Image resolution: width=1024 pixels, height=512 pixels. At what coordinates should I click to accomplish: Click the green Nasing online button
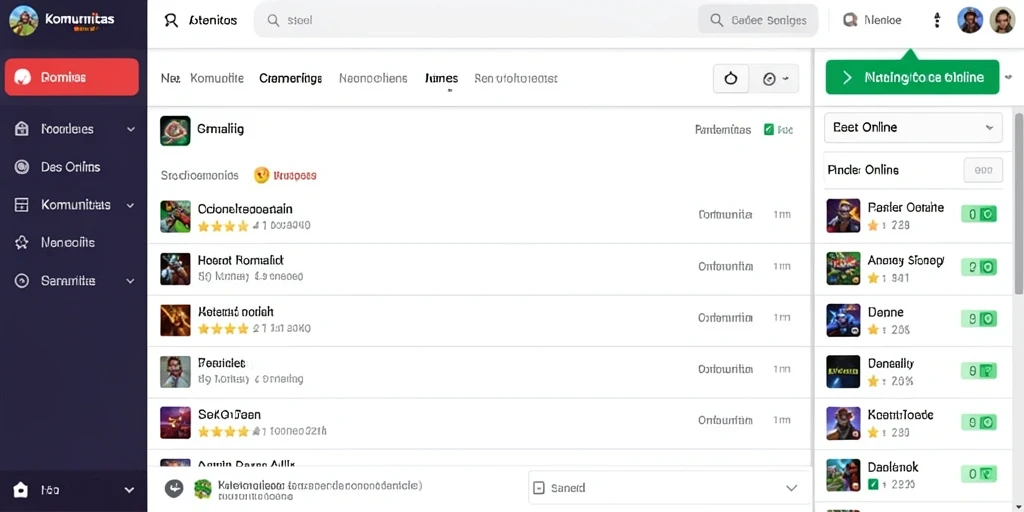(x=912, y=78)
